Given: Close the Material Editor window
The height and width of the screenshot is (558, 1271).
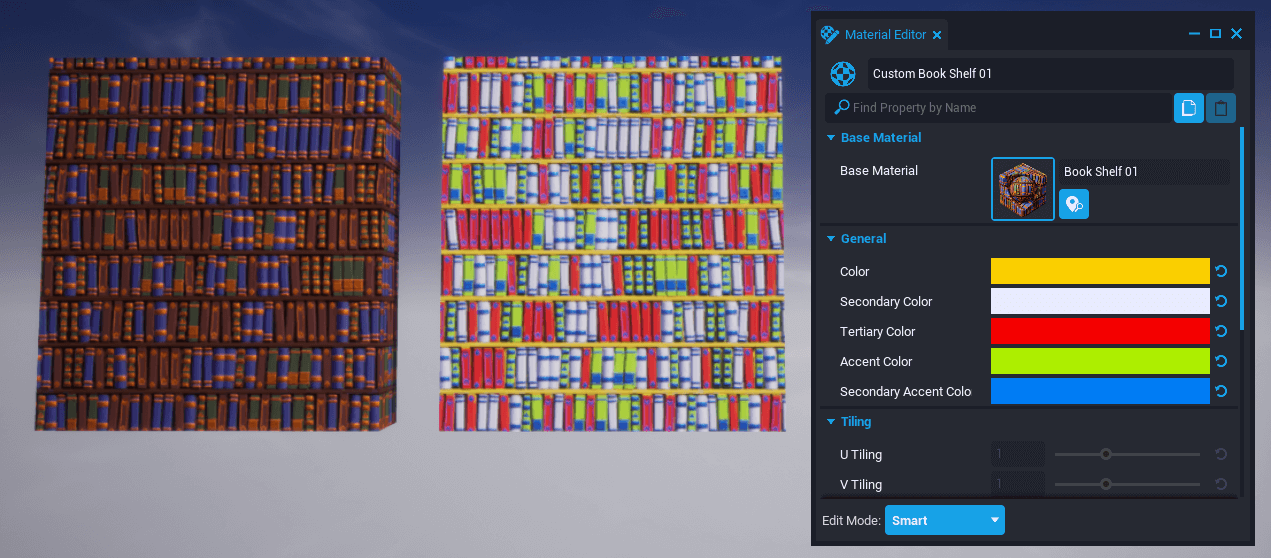Looking at the screenshot, I should click(x=1236, y=34).
